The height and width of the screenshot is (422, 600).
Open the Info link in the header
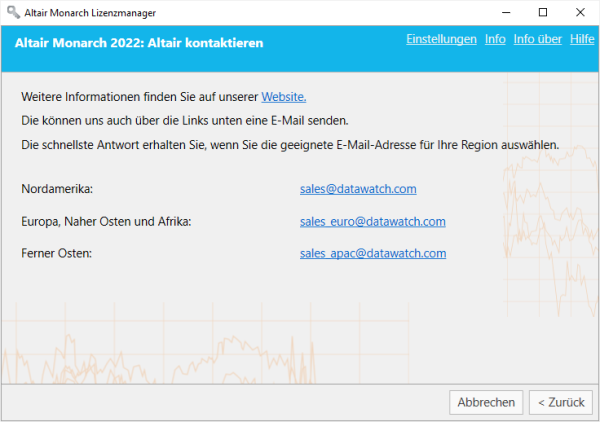point(495,39)
